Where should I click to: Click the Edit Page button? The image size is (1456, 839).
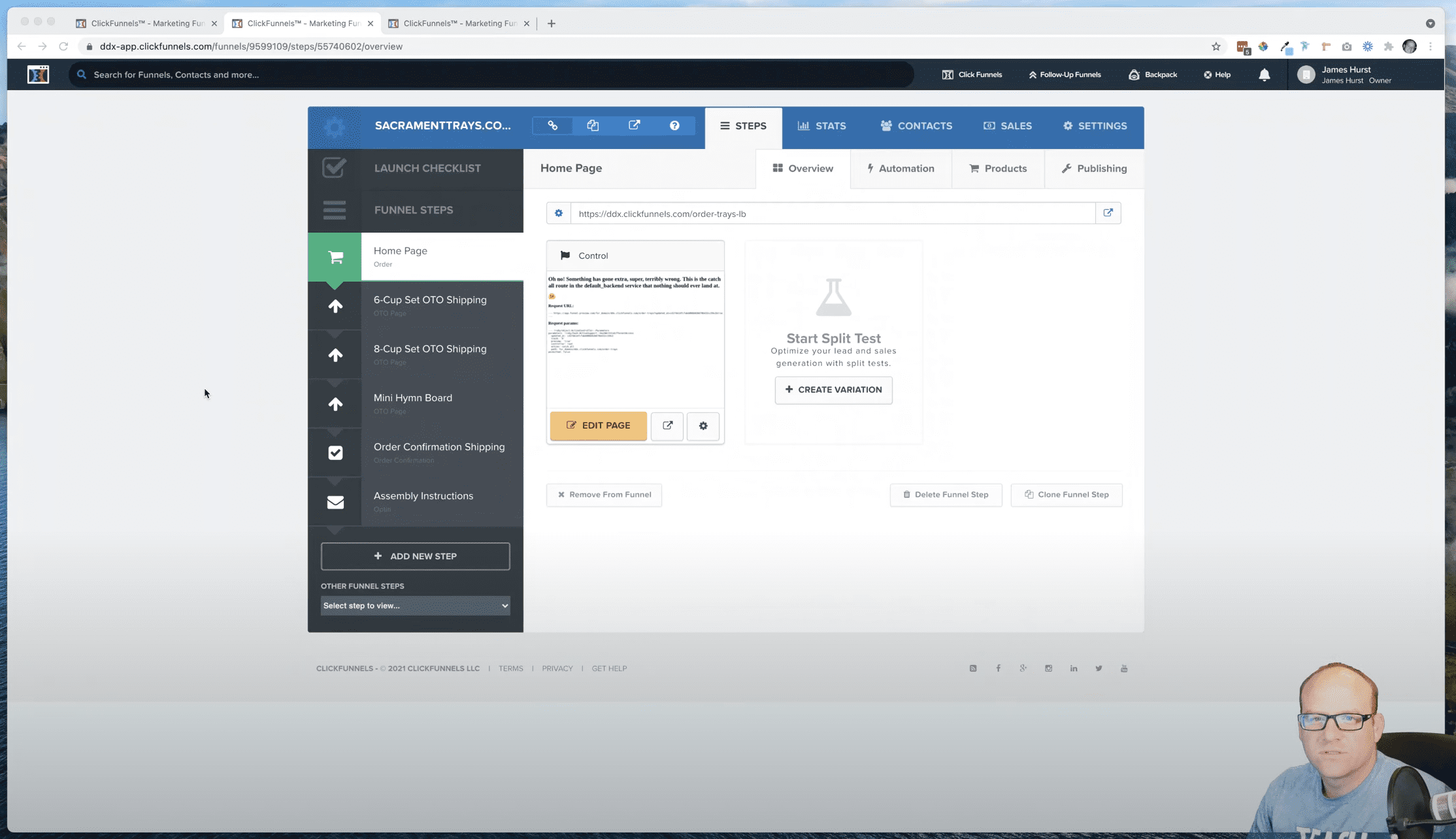[x=598, y=425]
